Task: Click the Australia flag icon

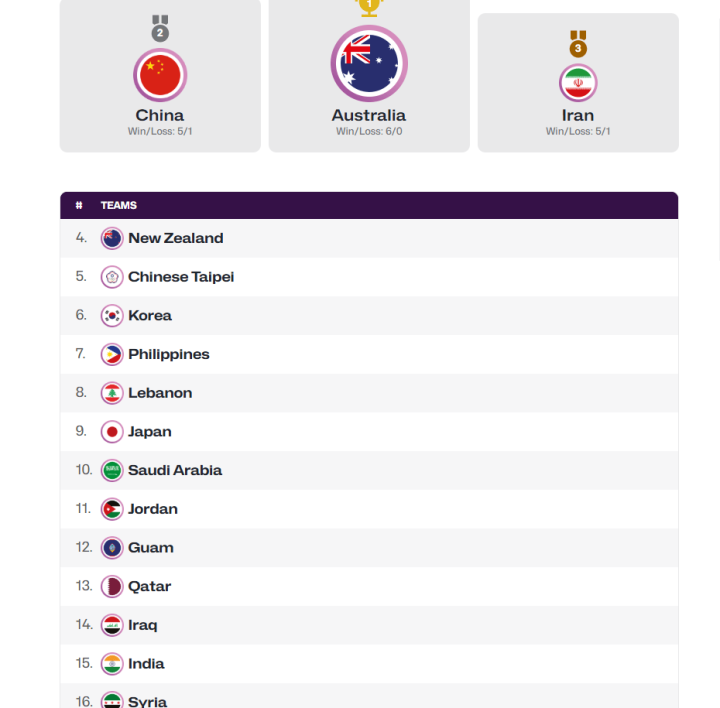Action: (369, 63)
